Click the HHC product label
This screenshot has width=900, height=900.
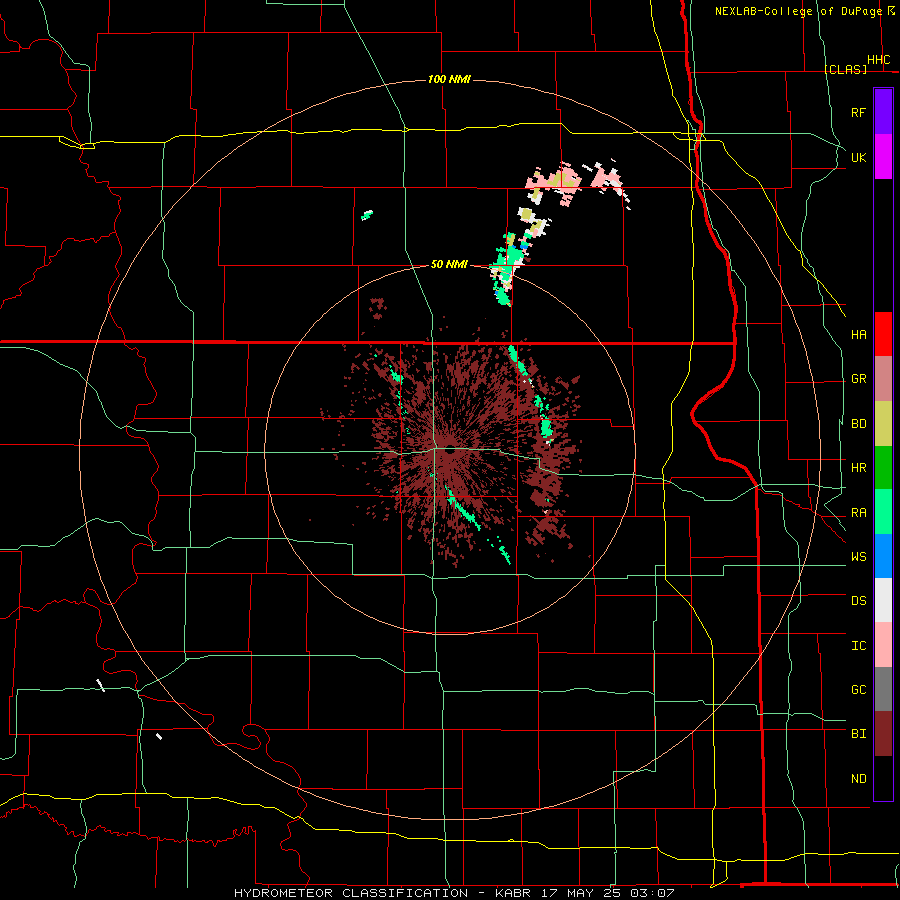click(x=878, y=60)
